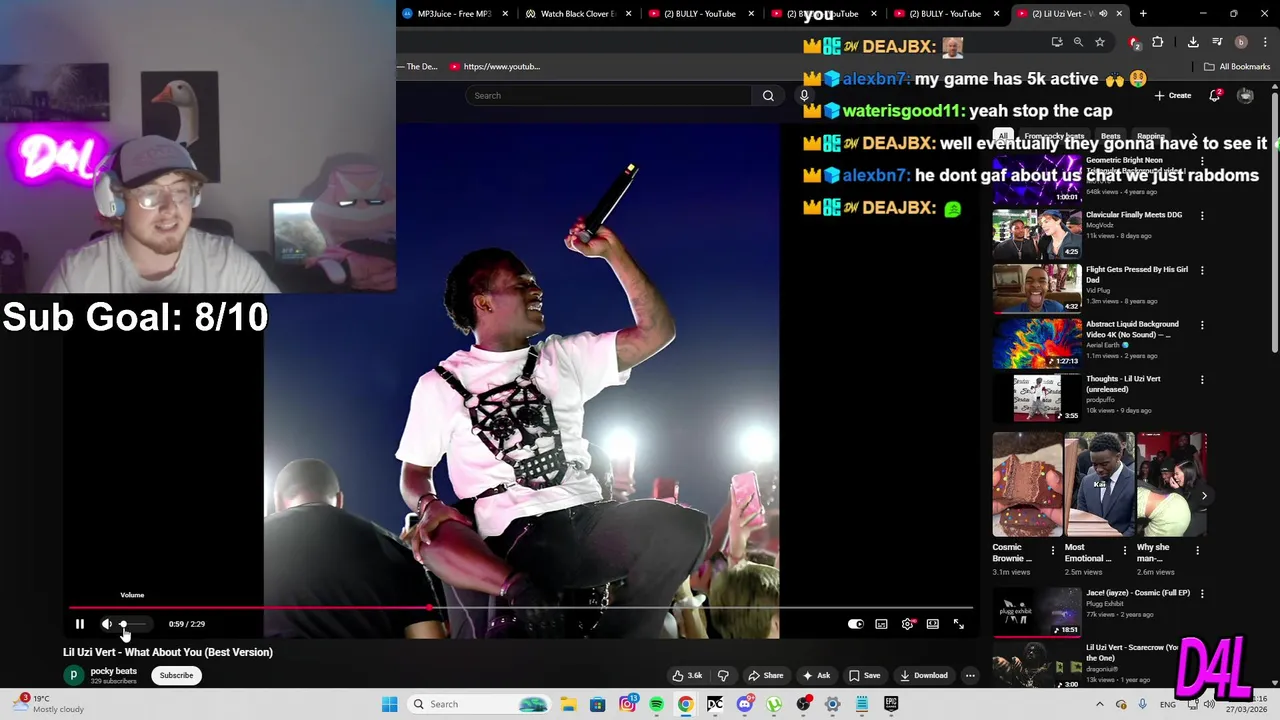Open Thoughts - Lil Uzi Vert (unreleased)

(1037, 398)
